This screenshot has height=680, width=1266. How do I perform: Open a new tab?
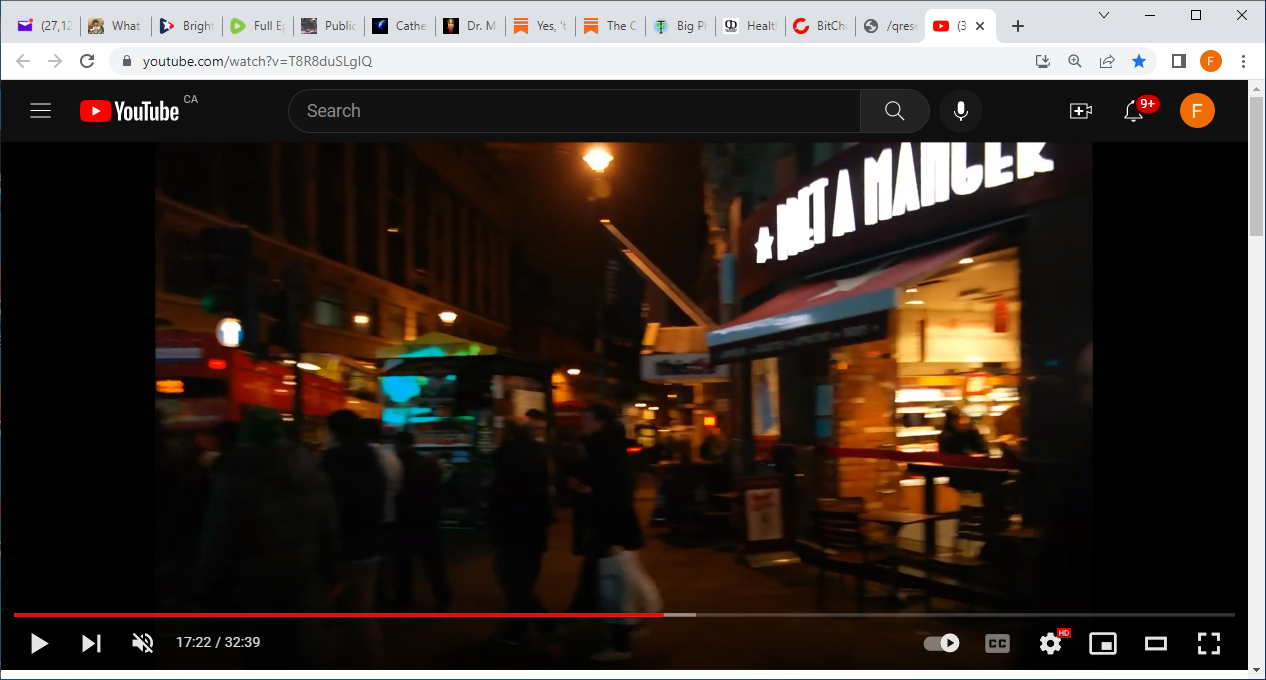tap(1018, 26)
